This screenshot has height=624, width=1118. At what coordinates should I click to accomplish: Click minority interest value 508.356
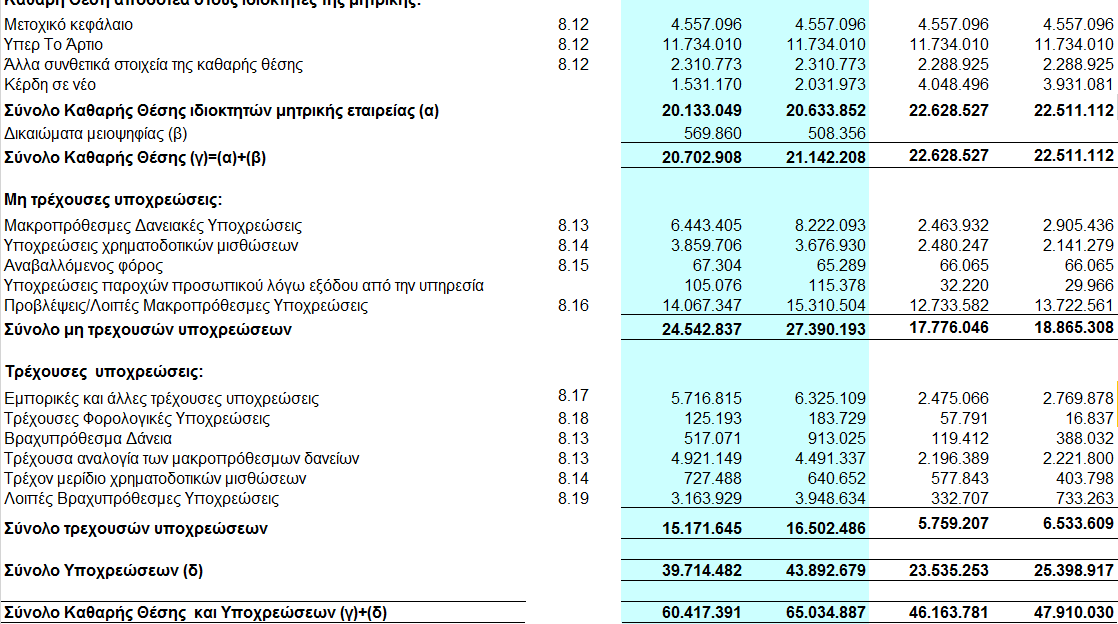point(837,134)
